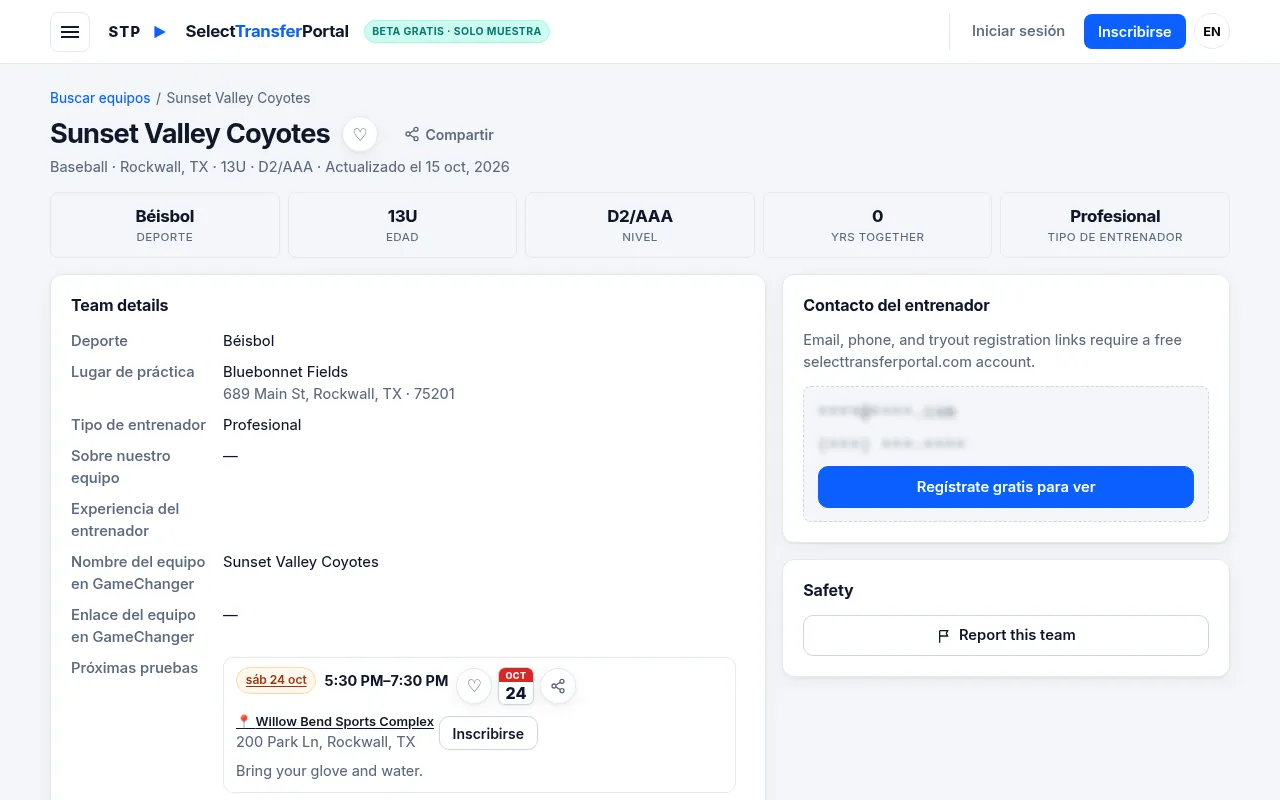Click Bring your glove and water note
The width and height of the screenshot is (1280, 800).
tap(329, 771)
